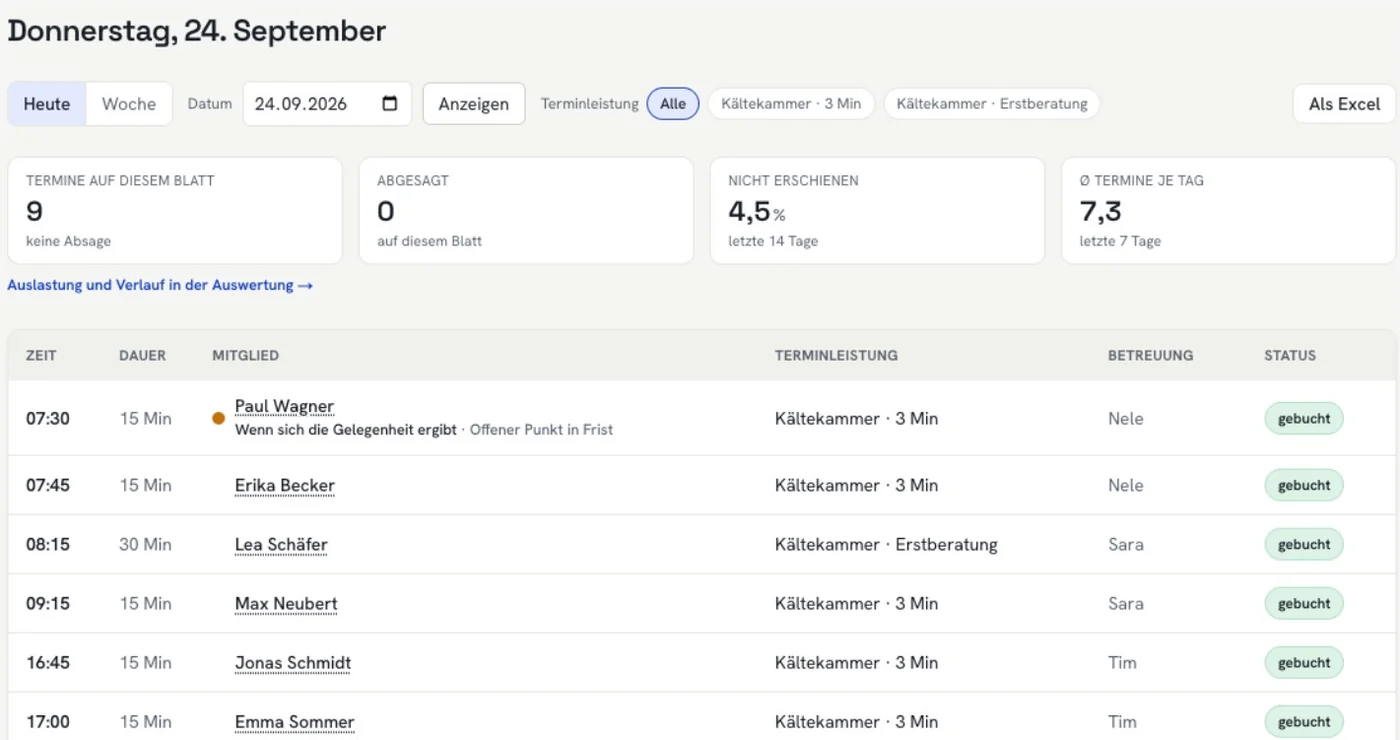Viewport: 1400px width, 740px height.
Task: Click the BETREUUNG column header
Action: click(1150, 355)
